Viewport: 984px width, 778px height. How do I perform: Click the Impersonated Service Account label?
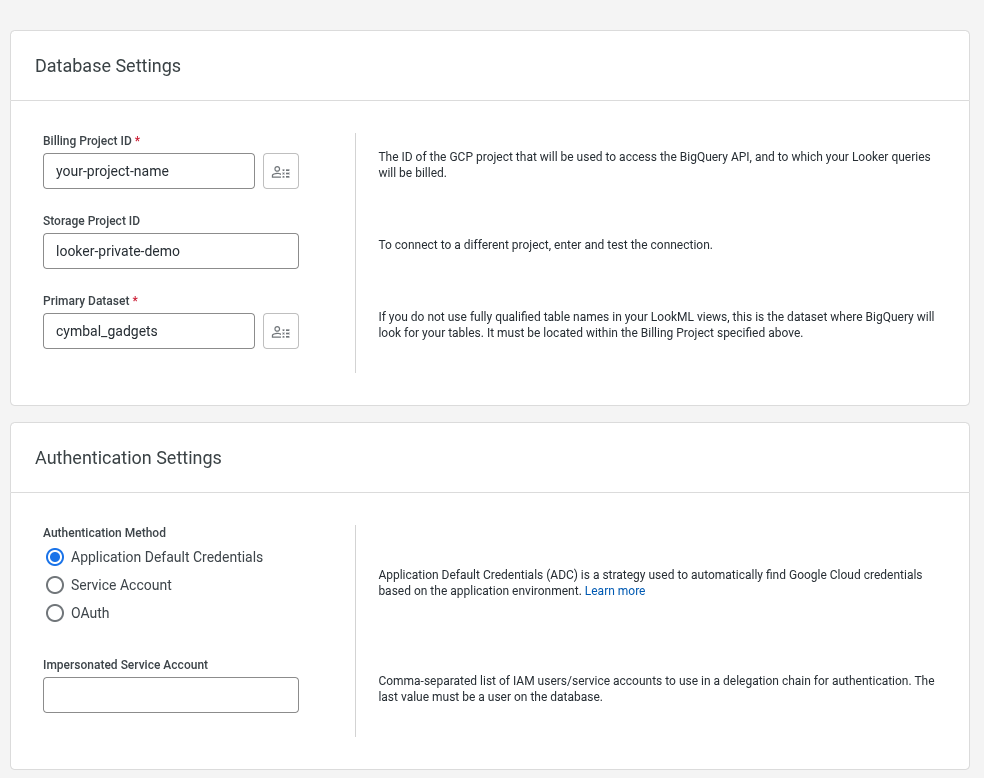pyautogui.click(x=125, y=665)
